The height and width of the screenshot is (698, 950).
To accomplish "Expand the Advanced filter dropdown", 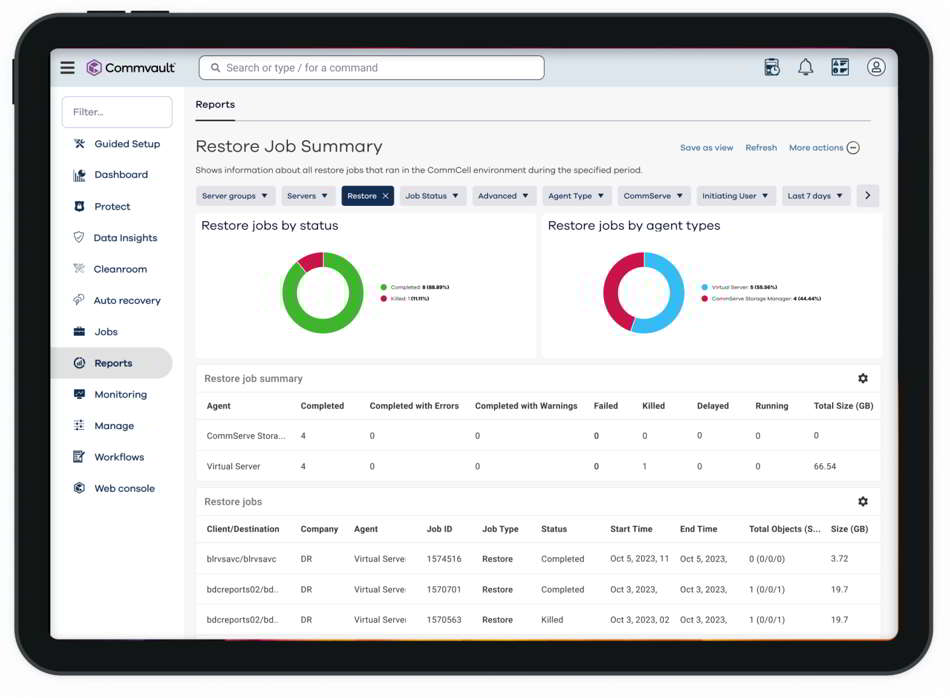I will pyautogui.click(x=503, y=196).
